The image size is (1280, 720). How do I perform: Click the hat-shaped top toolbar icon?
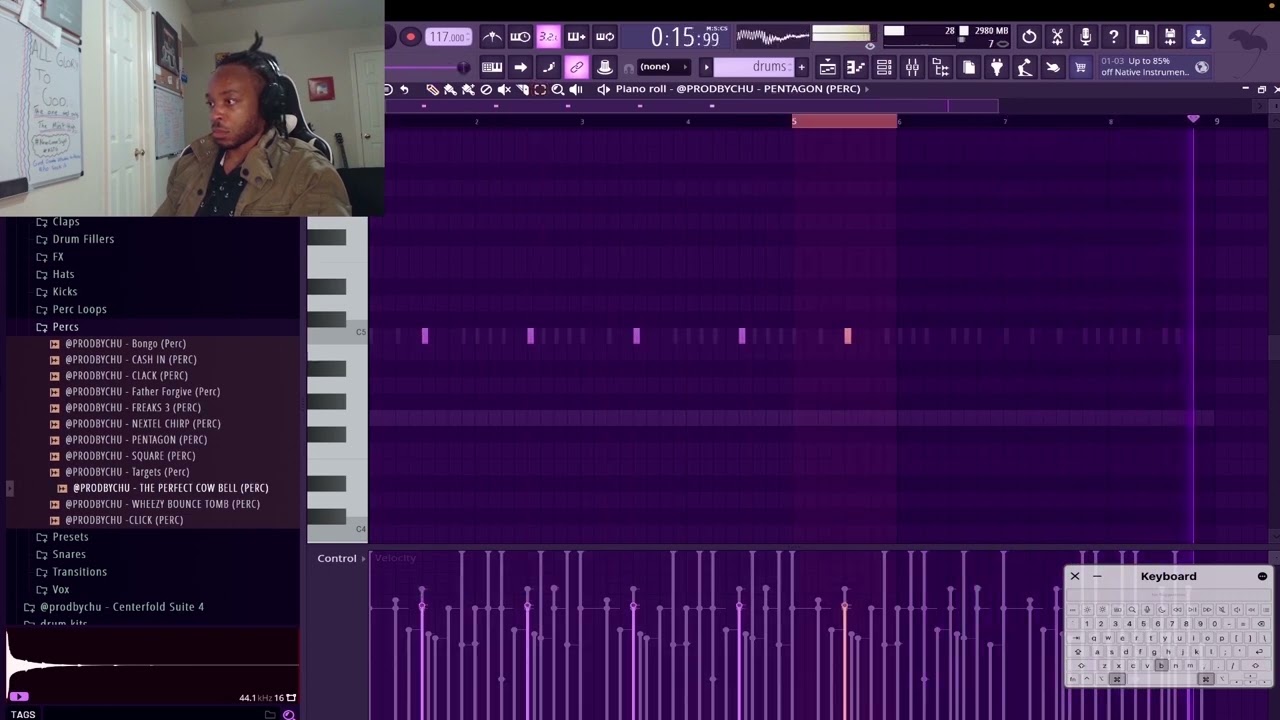[604, 67]
